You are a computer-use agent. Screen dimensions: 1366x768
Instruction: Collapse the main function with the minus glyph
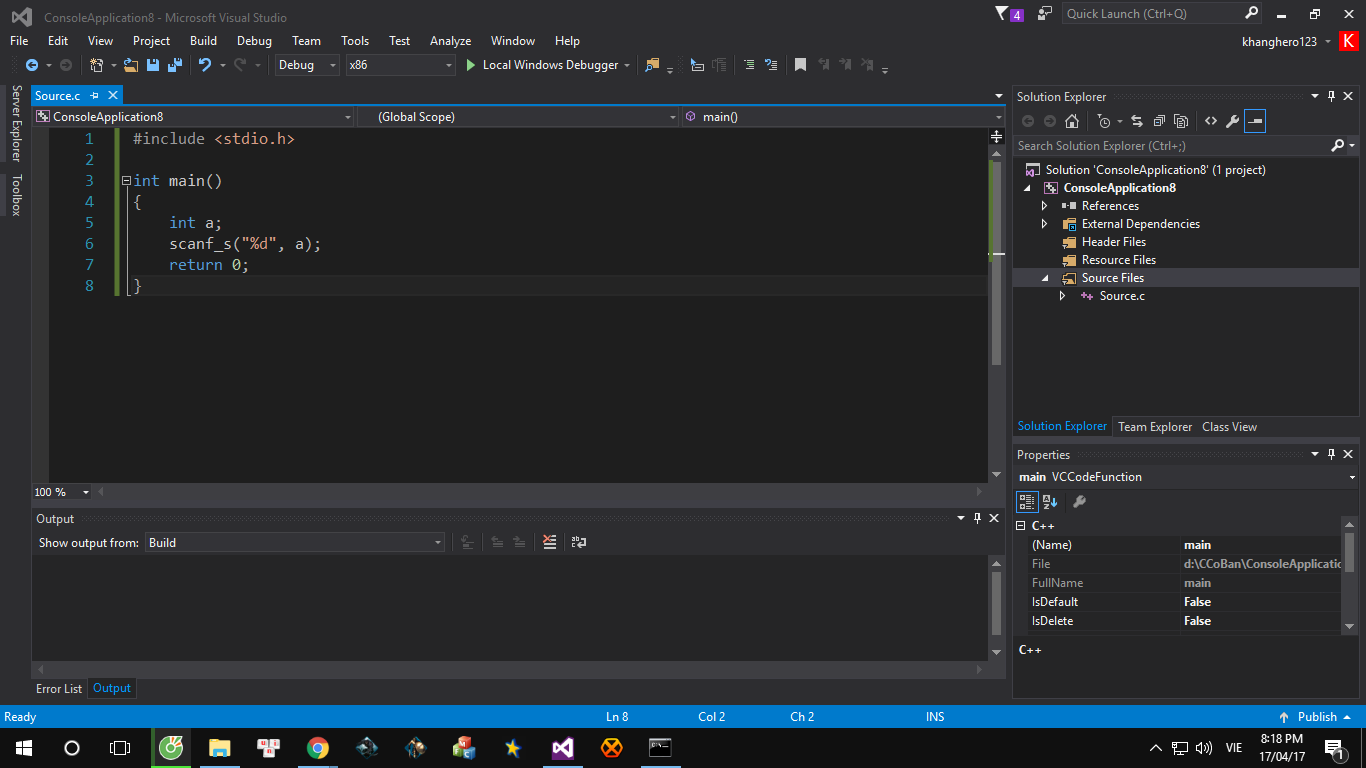126,180
